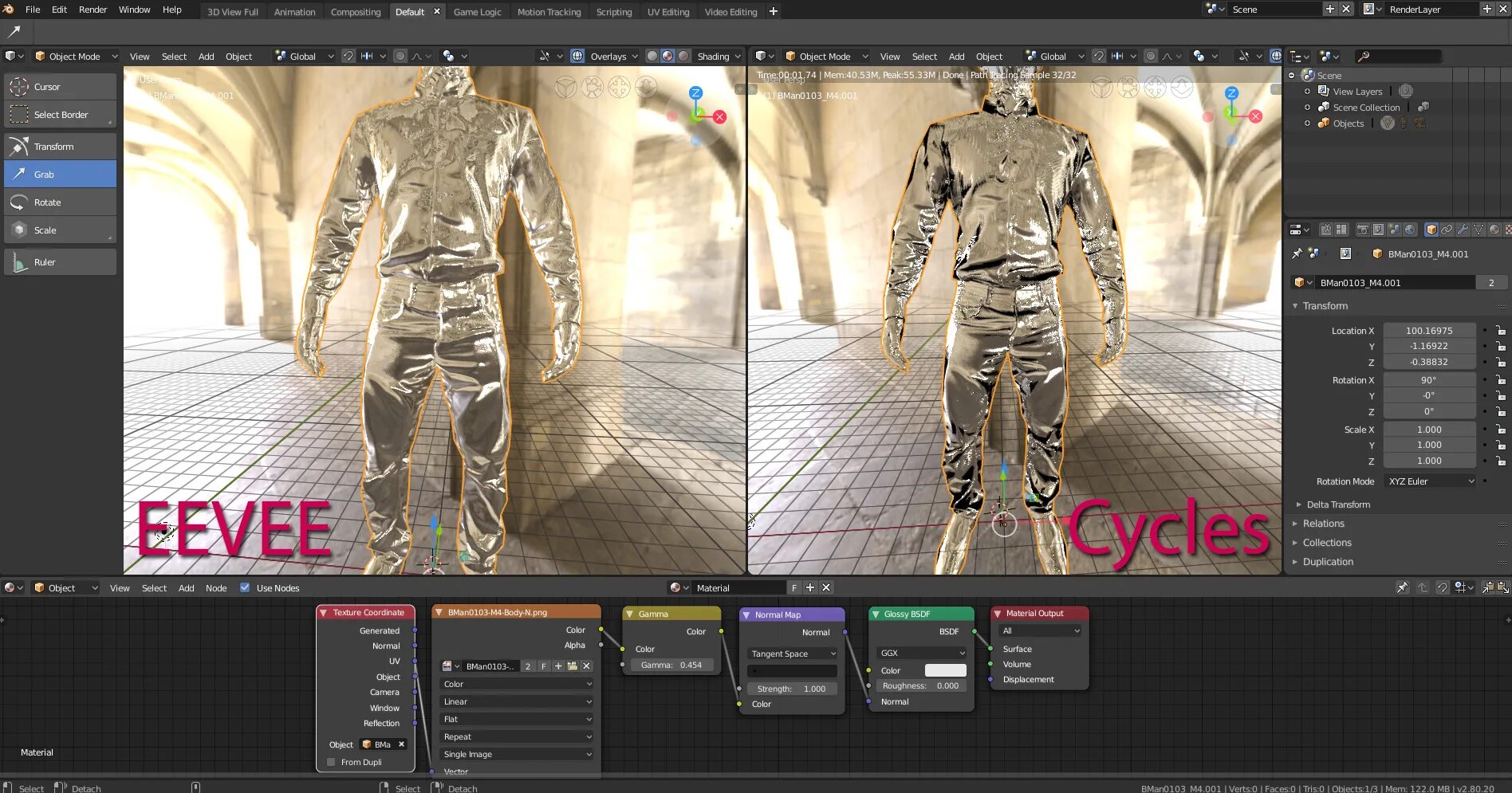
Task: Pin the properties editor context
Action: 1297,253
